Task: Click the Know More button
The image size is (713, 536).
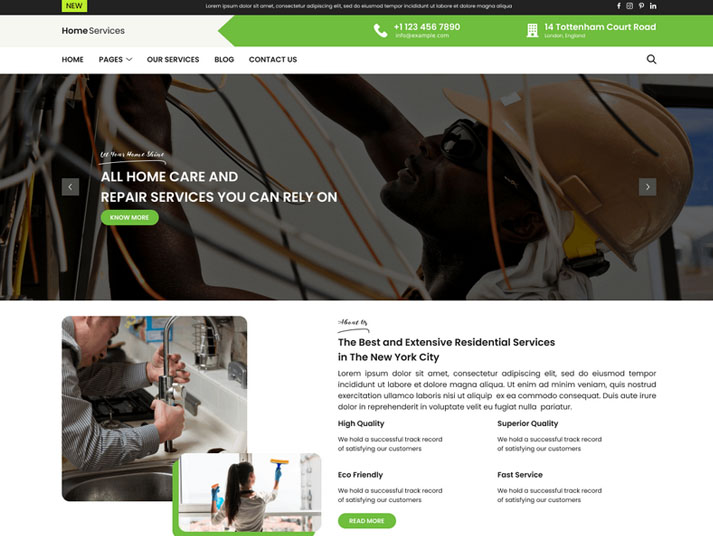Action: coord(130,217)
